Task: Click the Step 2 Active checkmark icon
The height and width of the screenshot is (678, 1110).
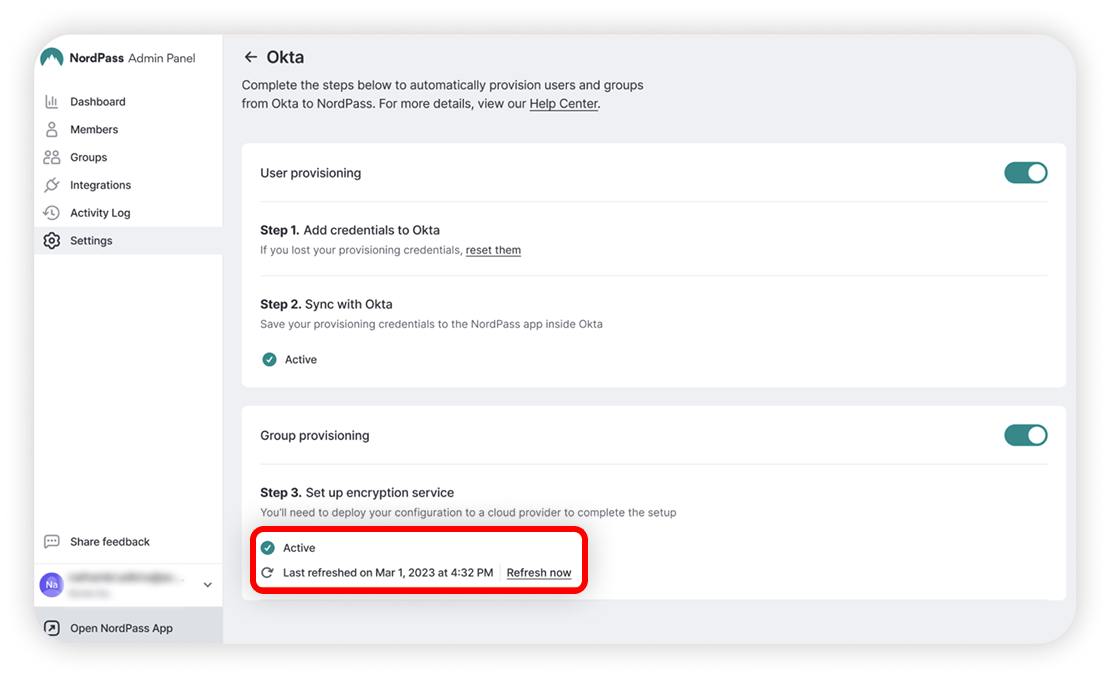Action: (x=269, y=360)
